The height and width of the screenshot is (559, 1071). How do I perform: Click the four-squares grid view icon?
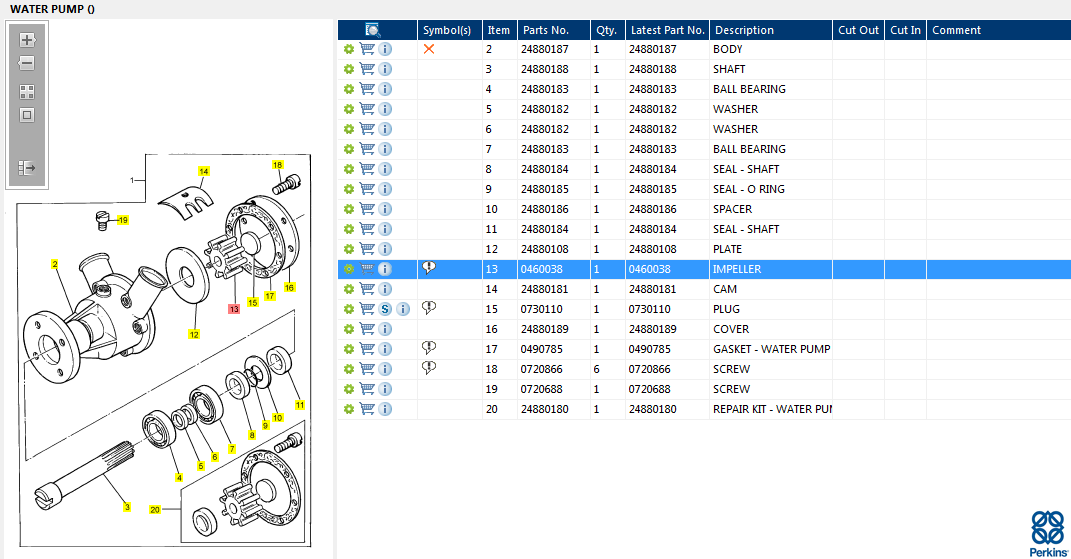pos(27,91)
